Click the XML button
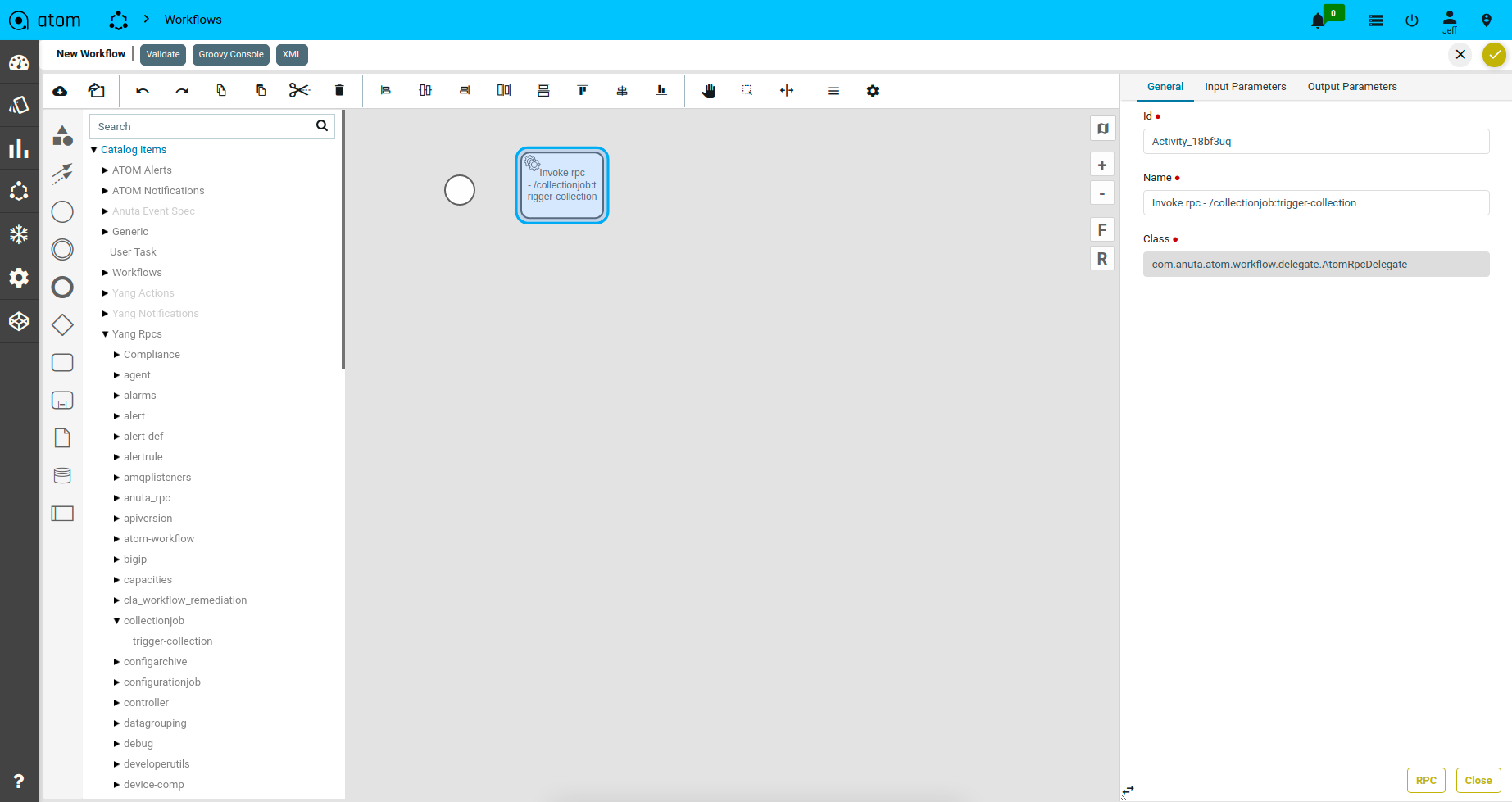The image size is (1512, 802). (292, 55)
